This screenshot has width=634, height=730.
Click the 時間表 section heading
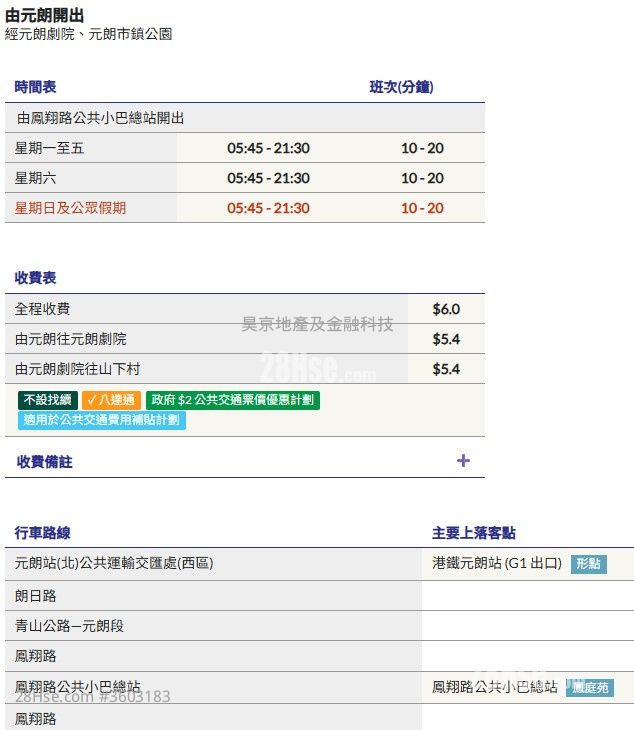click(x=35, y=87)
